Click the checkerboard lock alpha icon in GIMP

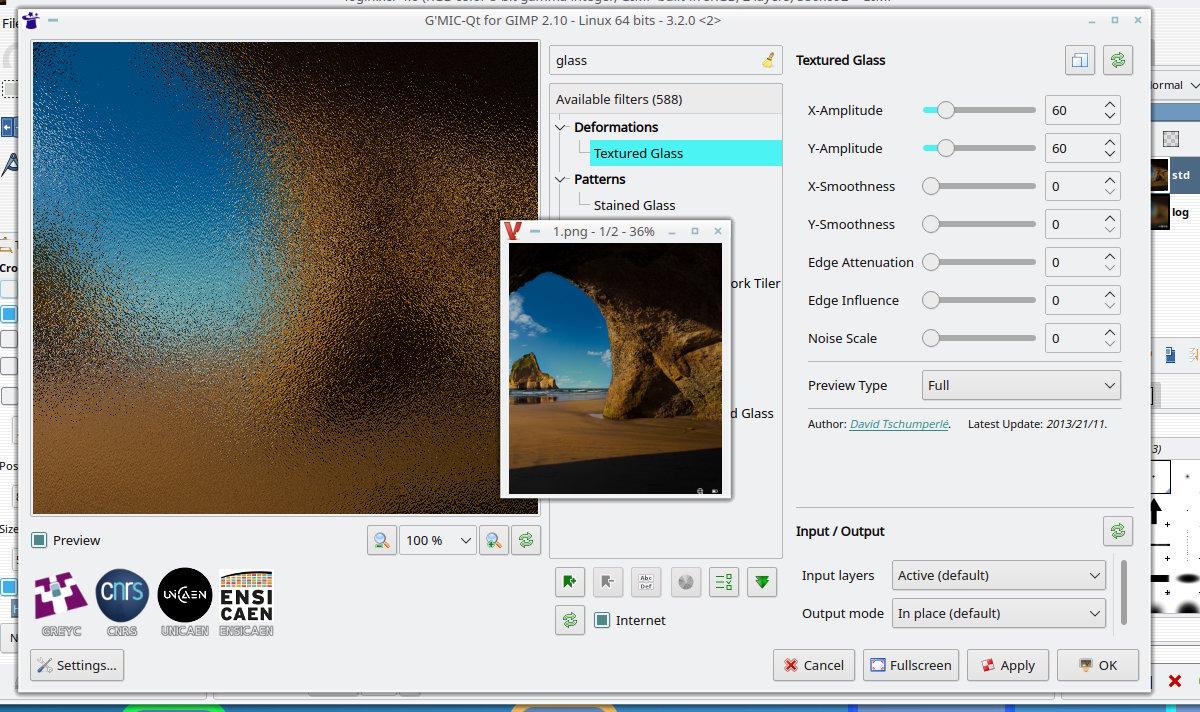pyautogui.click(x=1171, y=139)
